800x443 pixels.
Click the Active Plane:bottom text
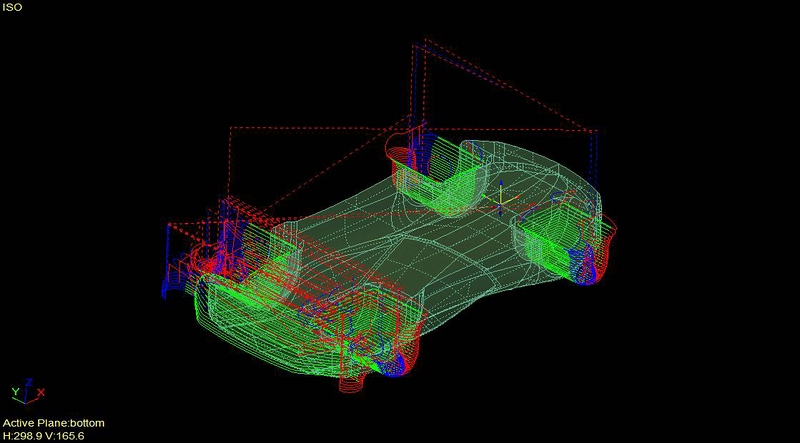pyautogui.click(x=52, y=423)
